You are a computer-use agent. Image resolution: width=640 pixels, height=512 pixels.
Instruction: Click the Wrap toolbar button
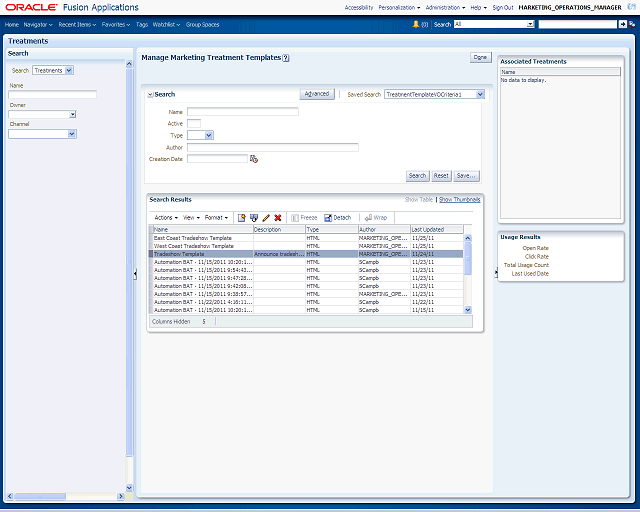pyautogui.click(x=376, y=218)
